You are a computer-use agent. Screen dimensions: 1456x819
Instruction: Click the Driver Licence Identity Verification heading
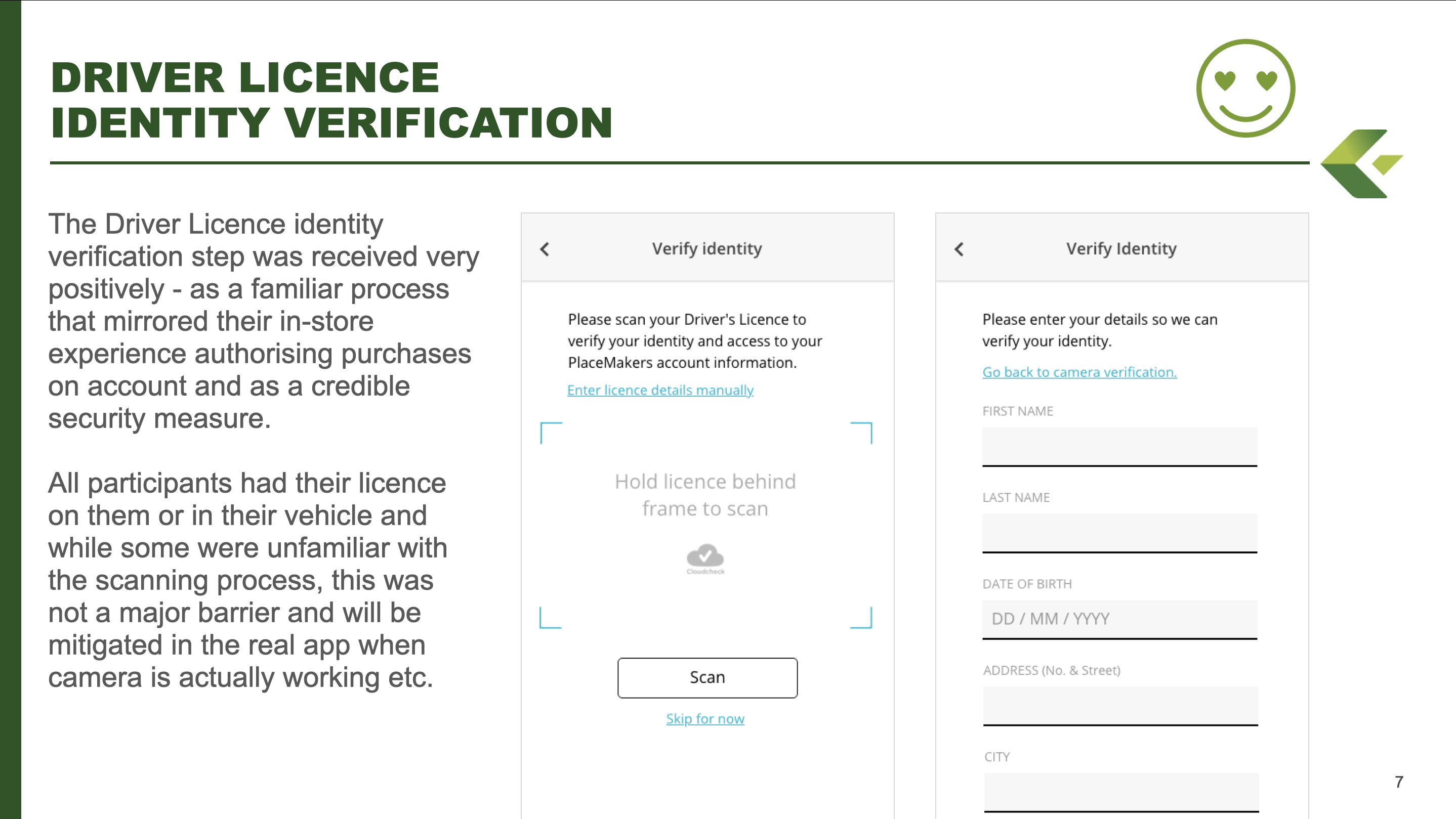331,100
